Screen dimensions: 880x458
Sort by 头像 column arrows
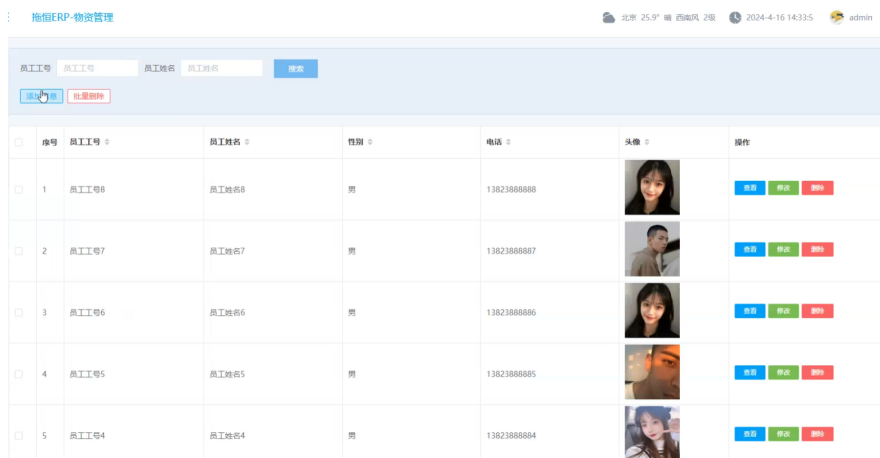(646, 142)
